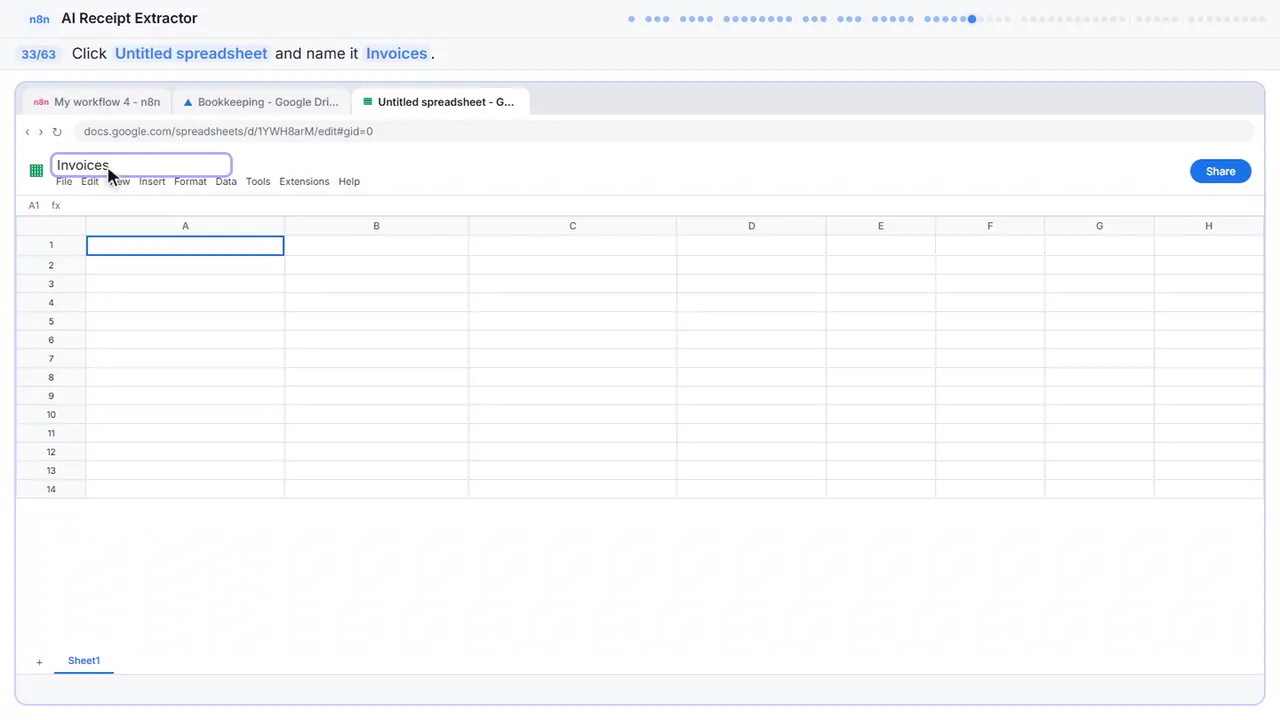Open the Data menu
Viewport: 1280px width, 720px height.
[x=226, y=182]
